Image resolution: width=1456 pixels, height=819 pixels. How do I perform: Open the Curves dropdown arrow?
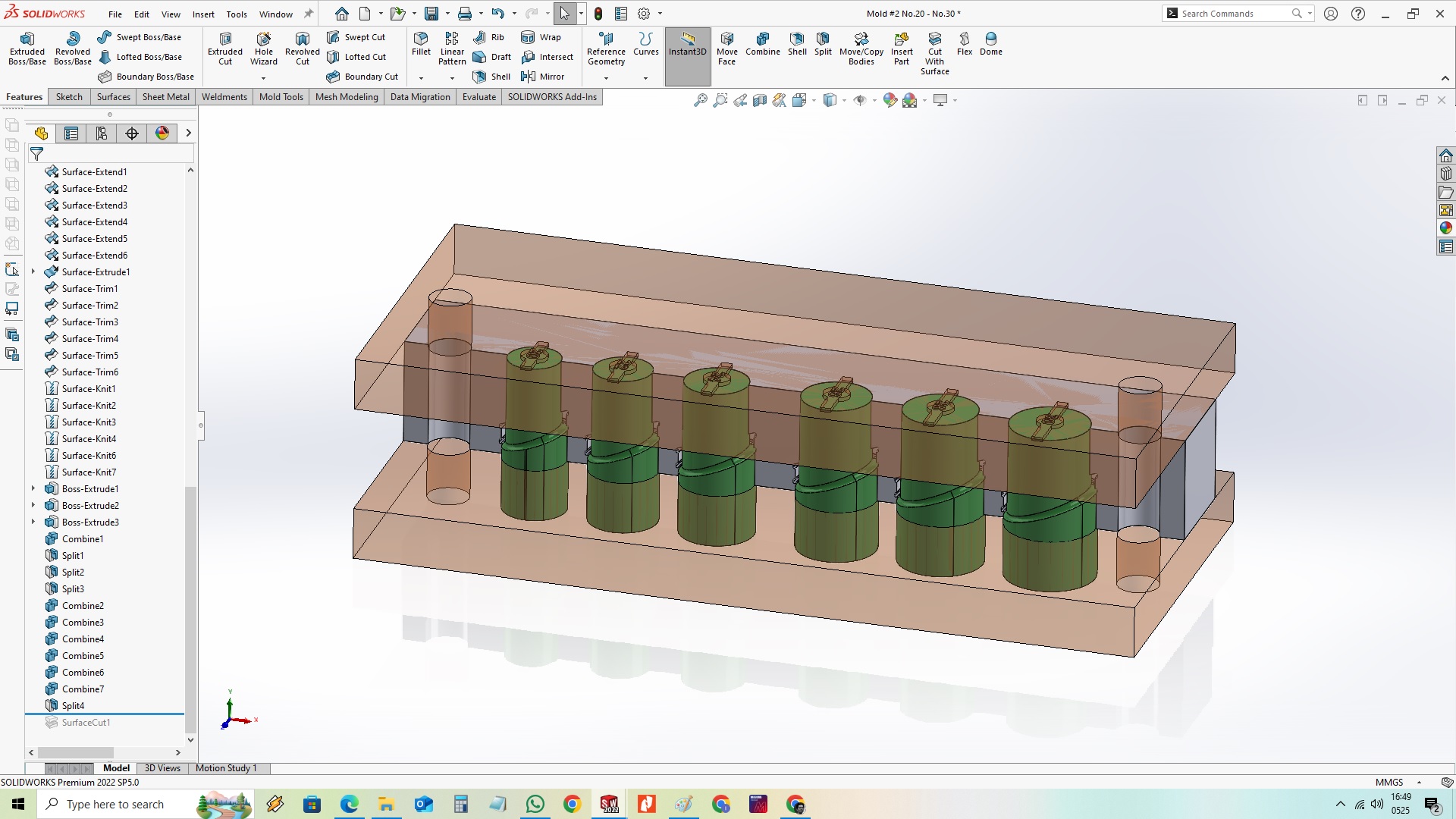coord(645,77)
